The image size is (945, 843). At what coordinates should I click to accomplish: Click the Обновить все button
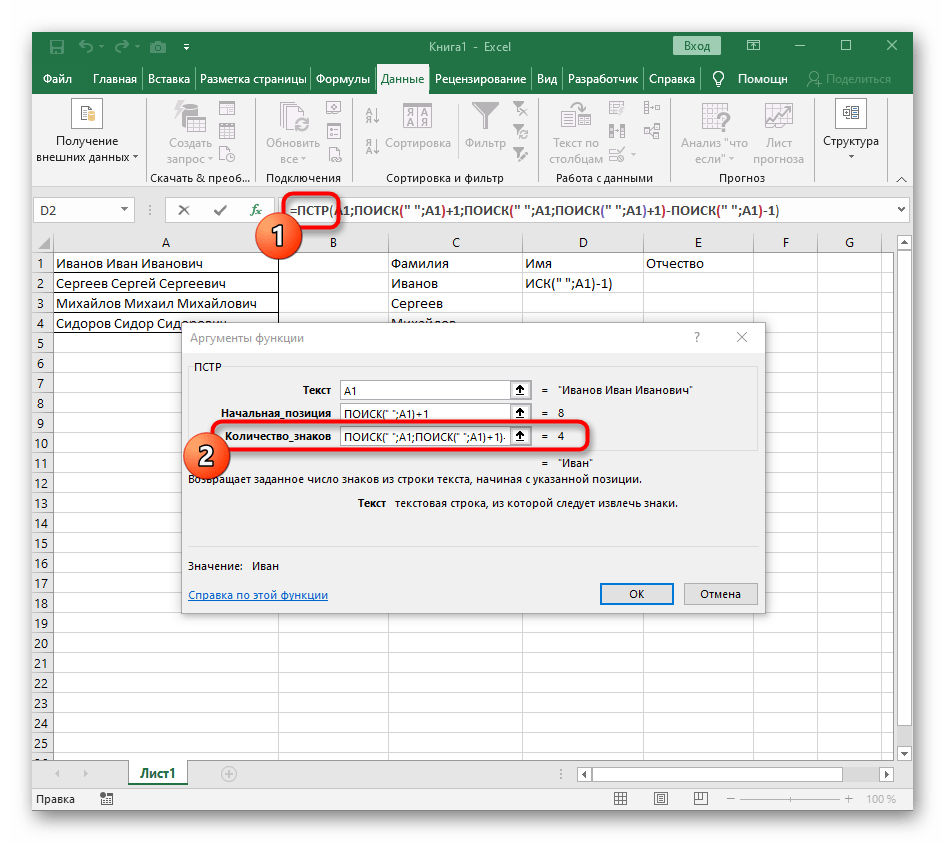coord(293,133)
